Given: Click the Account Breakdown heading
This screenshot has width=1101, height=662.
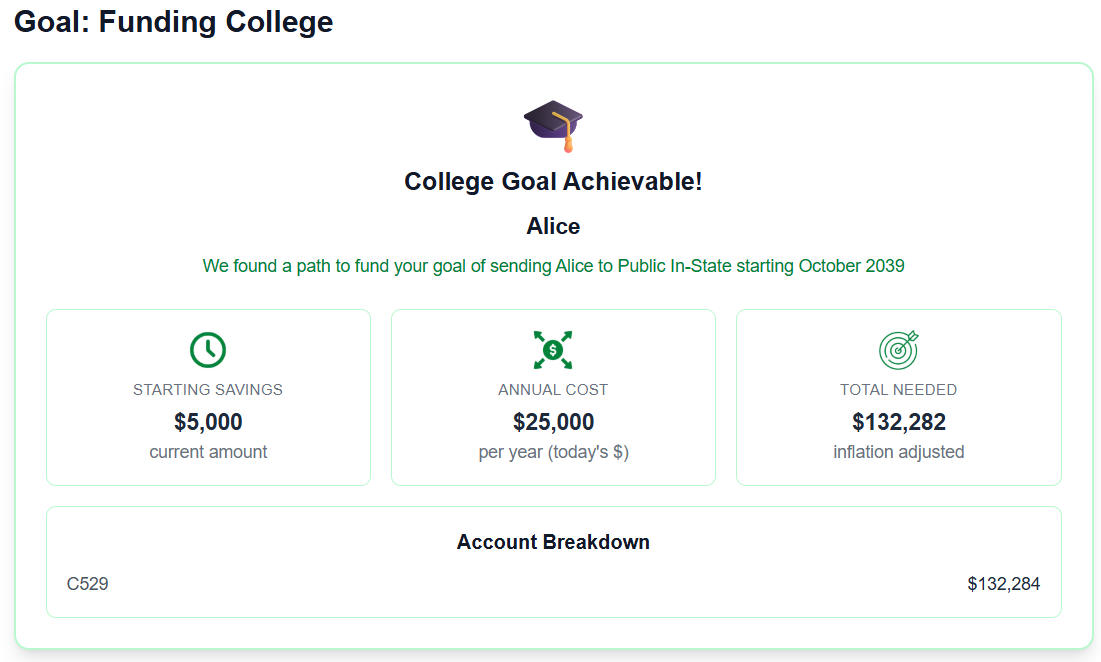Looking at the screenshot, I should click(553, 542).
